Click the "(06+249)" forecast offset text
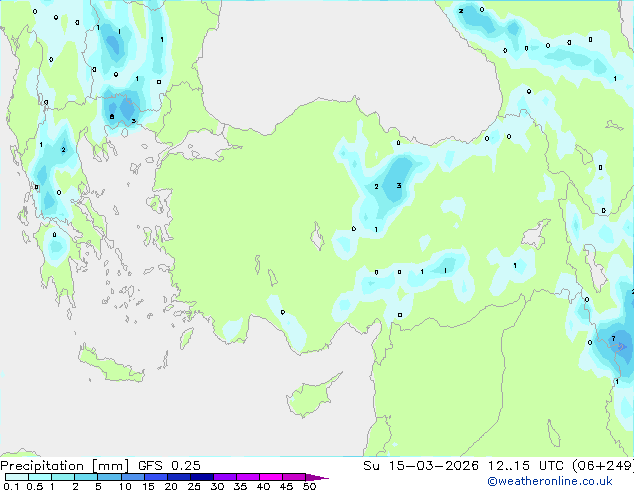 coord(603,465)
